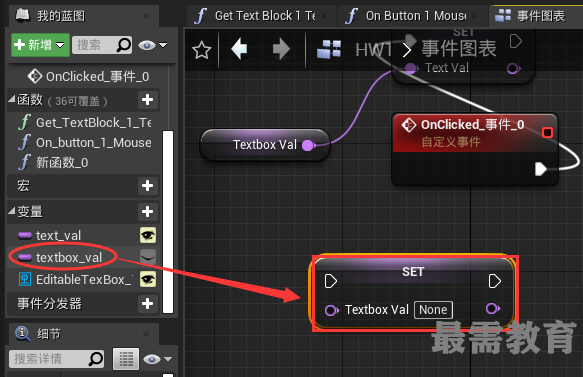Viewport: 583px width, 377px height.
Task: Click exec input pin of SET Textbox Val node
Action: [331, 281]
